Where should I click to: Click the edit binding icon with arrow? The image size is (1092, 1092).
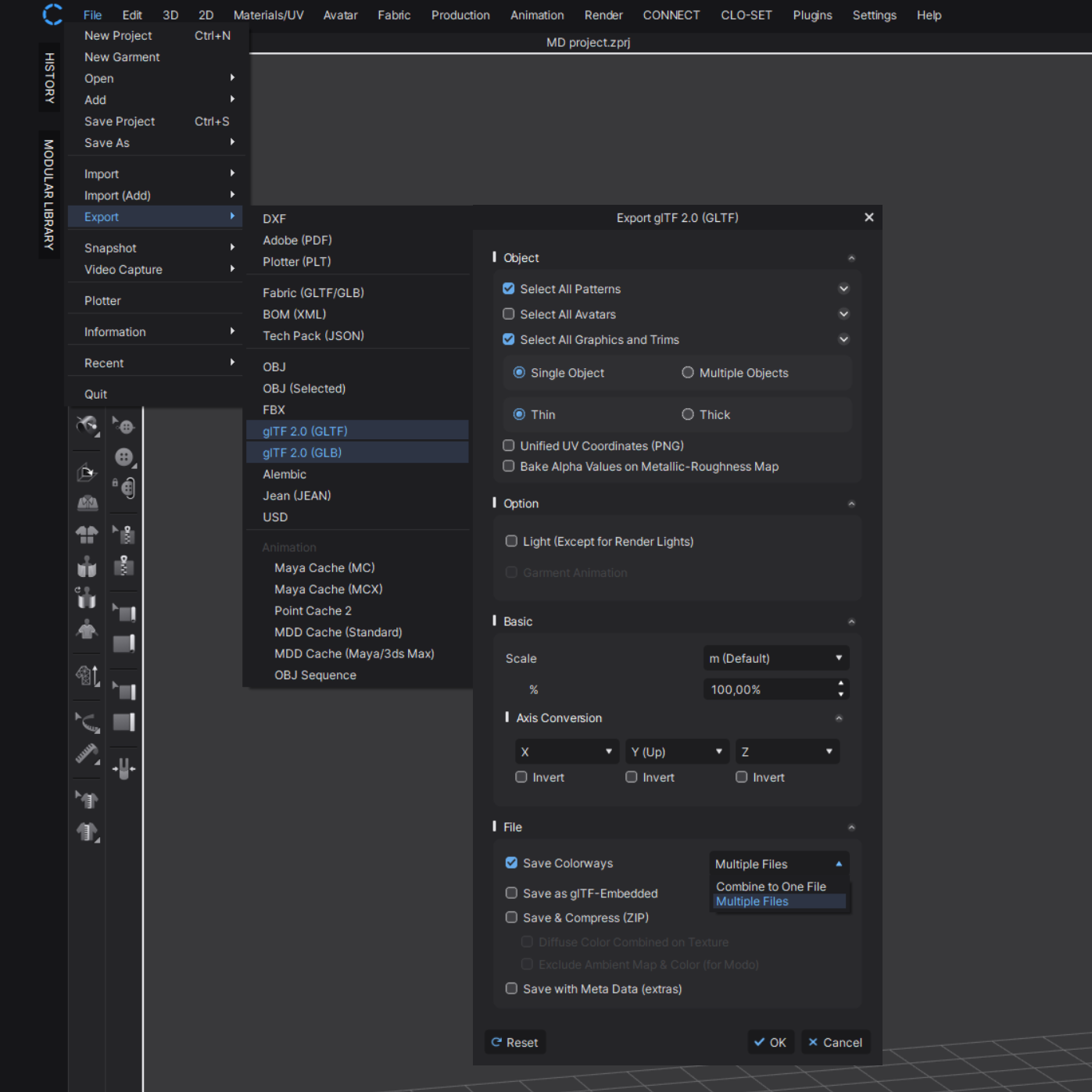point(124,690)
